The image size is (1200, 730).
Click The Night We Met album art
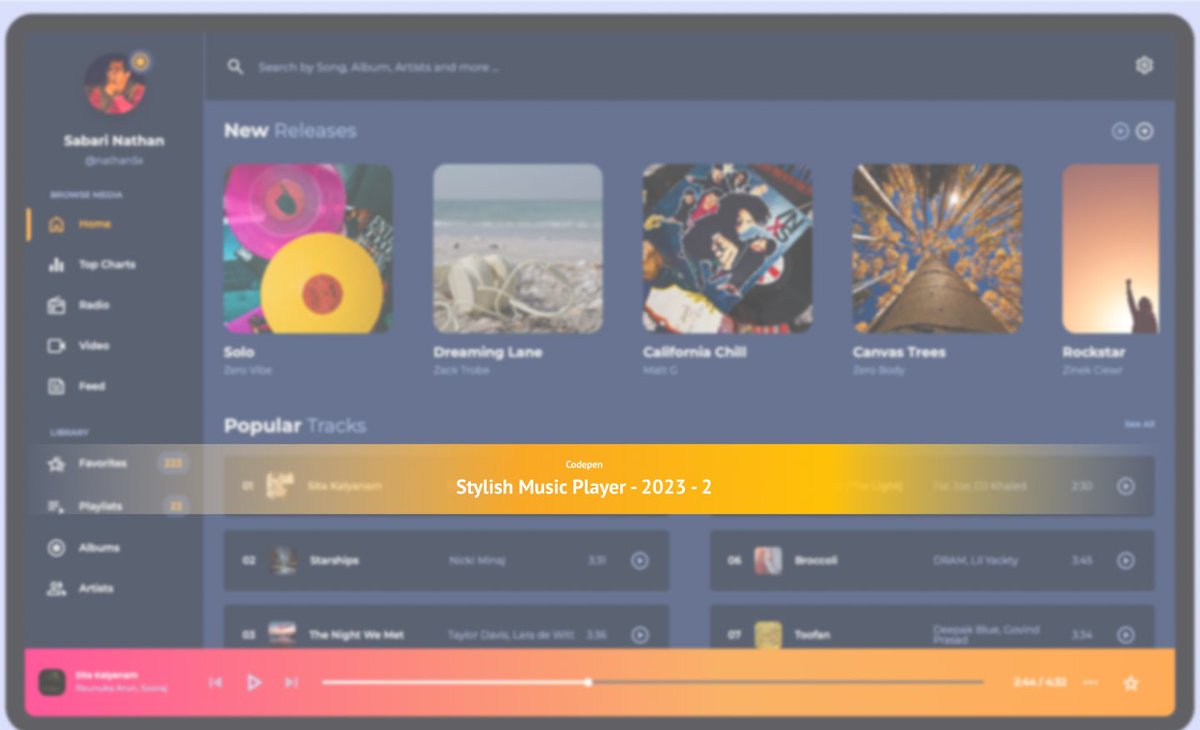click(x=283, y=635)
